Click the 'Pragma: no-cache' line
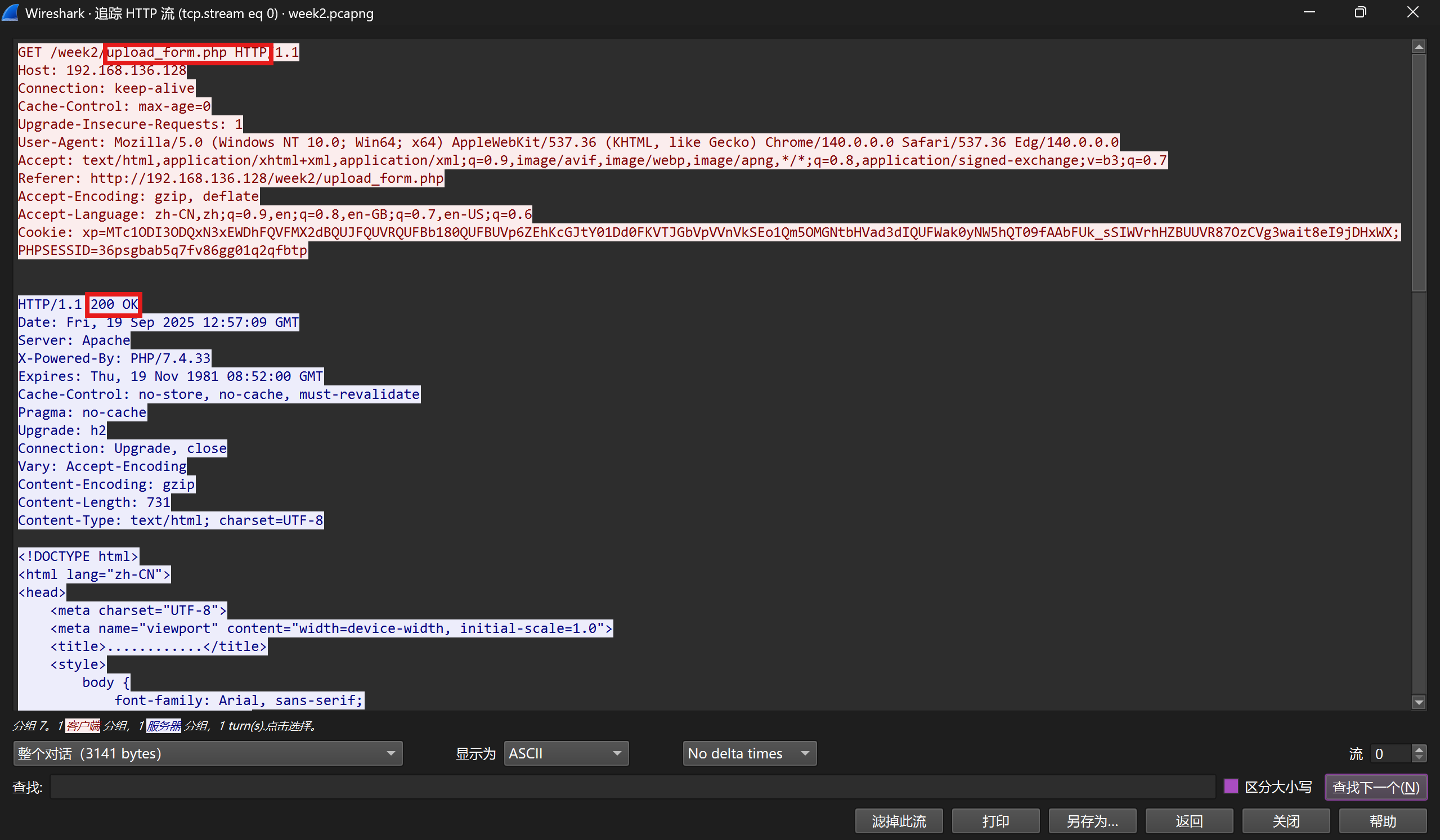The image size is (1440, 840). point(82,412)
